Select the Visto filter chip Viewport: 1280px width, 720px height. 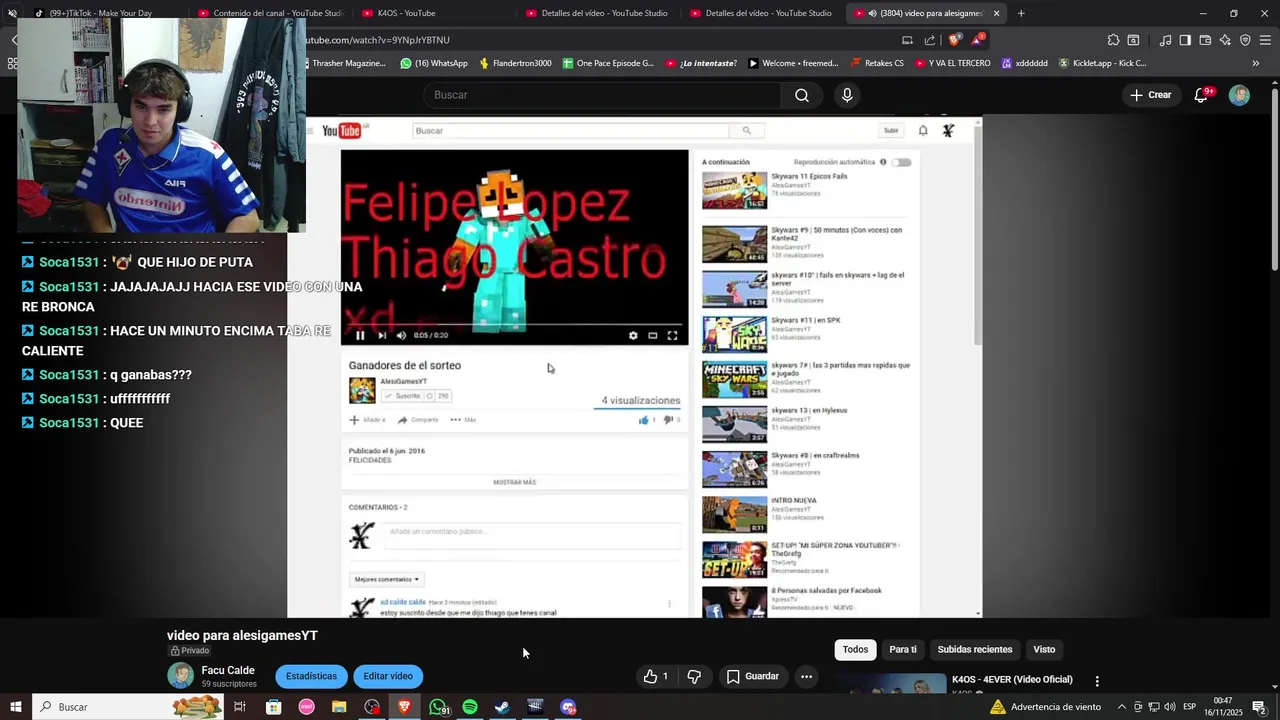click(x=1044, y=650)
